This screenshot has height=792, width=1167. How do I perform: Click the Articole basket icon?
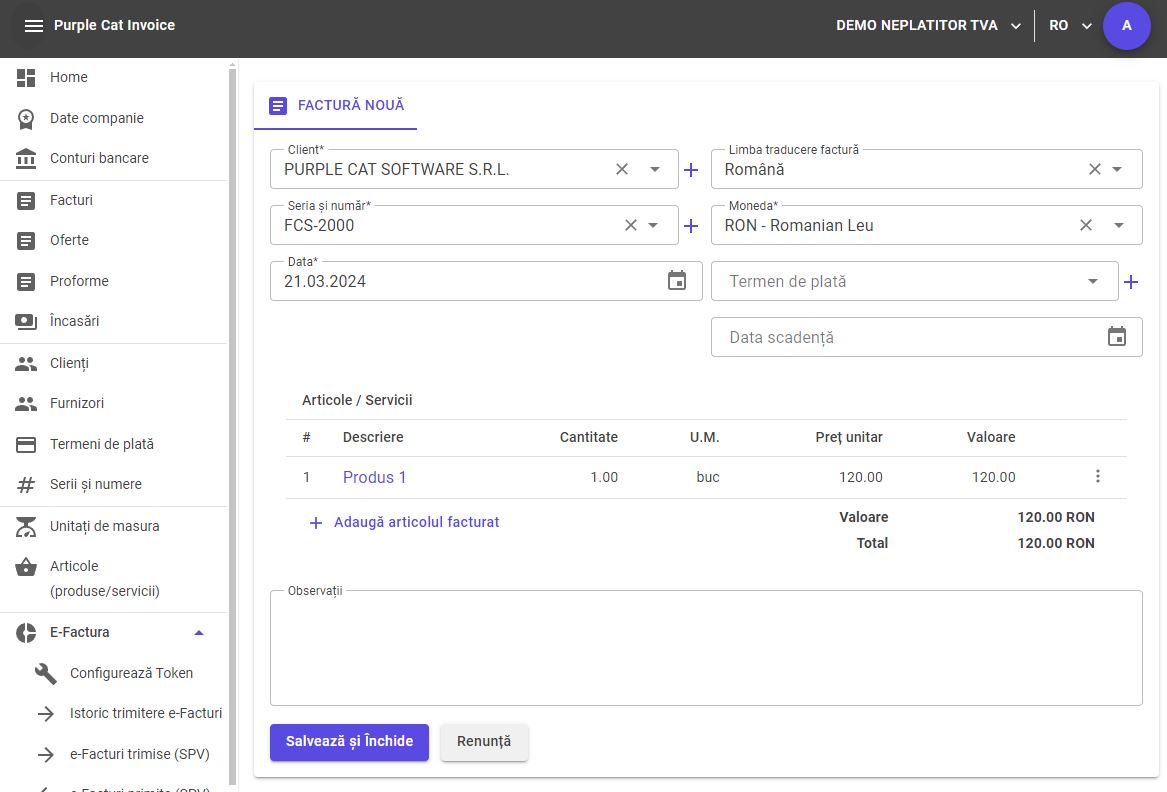coord(26,567)
